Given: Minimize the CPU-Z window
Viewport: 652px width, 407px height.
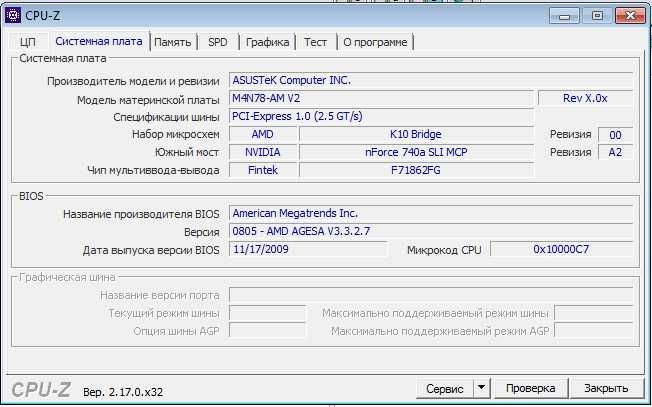Looking at the screenshot, I should click(564, 16).
